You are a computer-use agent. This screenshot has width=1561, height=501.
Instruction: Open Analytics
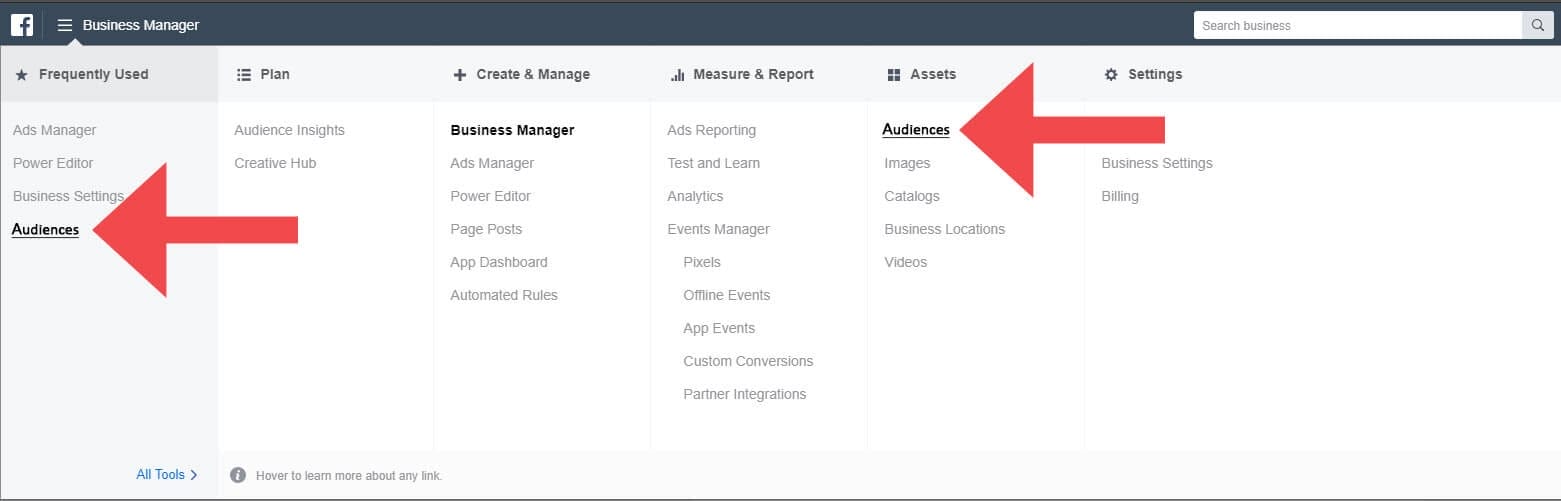point(695,196)
